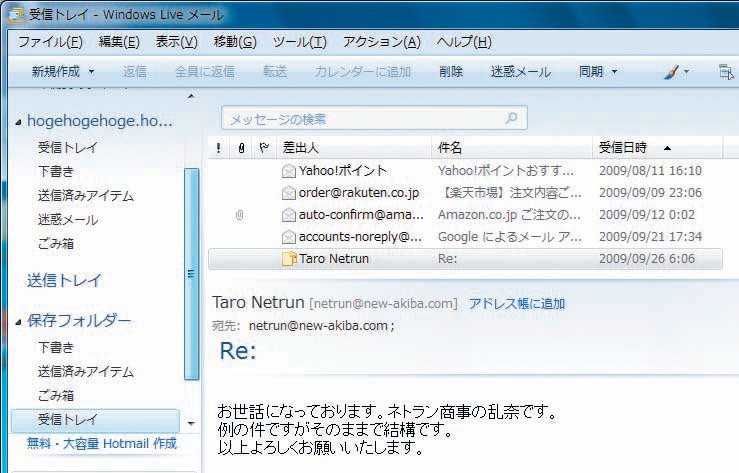Select 送信済みアイテム under 保存フォルダー
The image size is (739, 473).
pyautogui.click(x=86, y=372)
